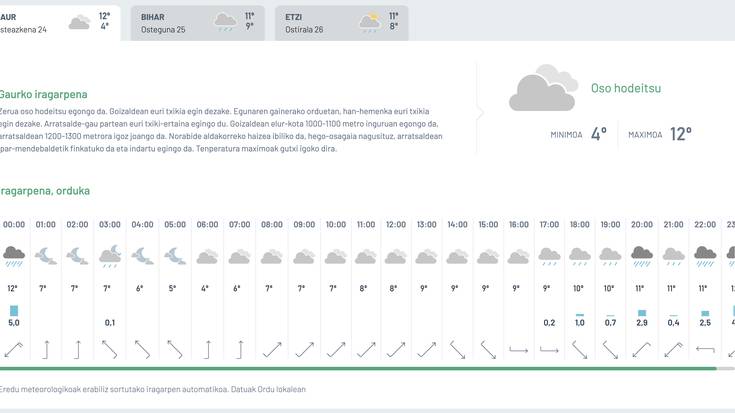Click the 06:00 cloudy icon
735x413 pixels.
coord(207,256)
